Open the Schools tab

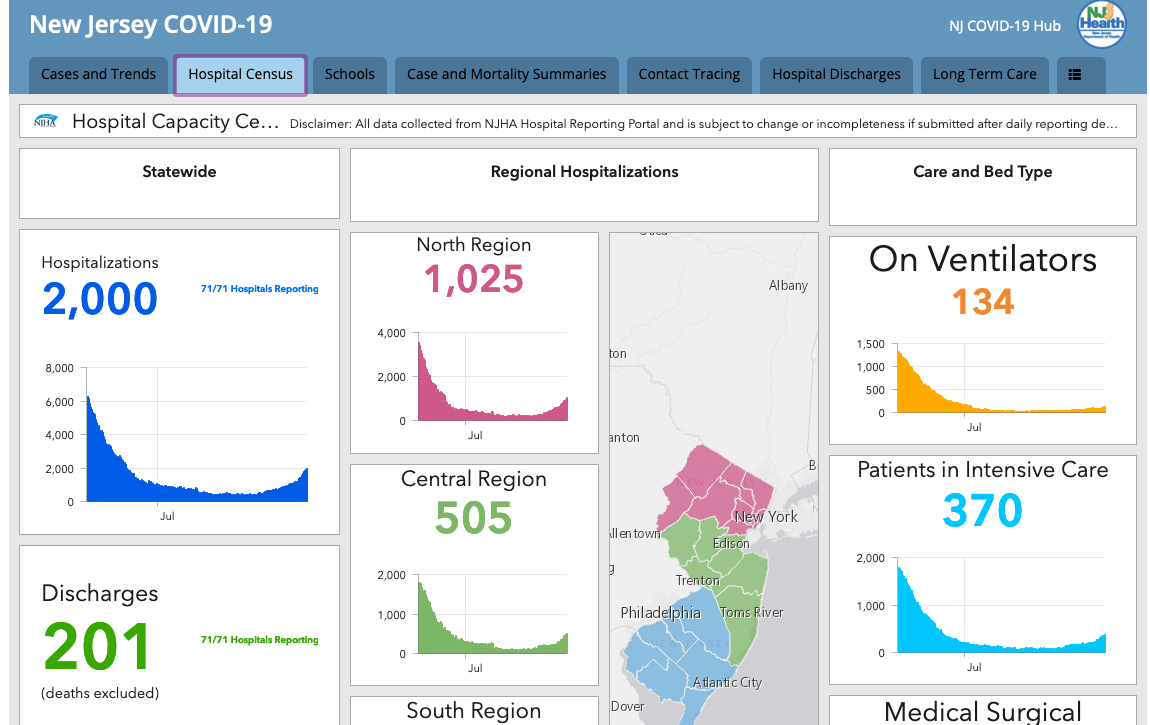350,75
